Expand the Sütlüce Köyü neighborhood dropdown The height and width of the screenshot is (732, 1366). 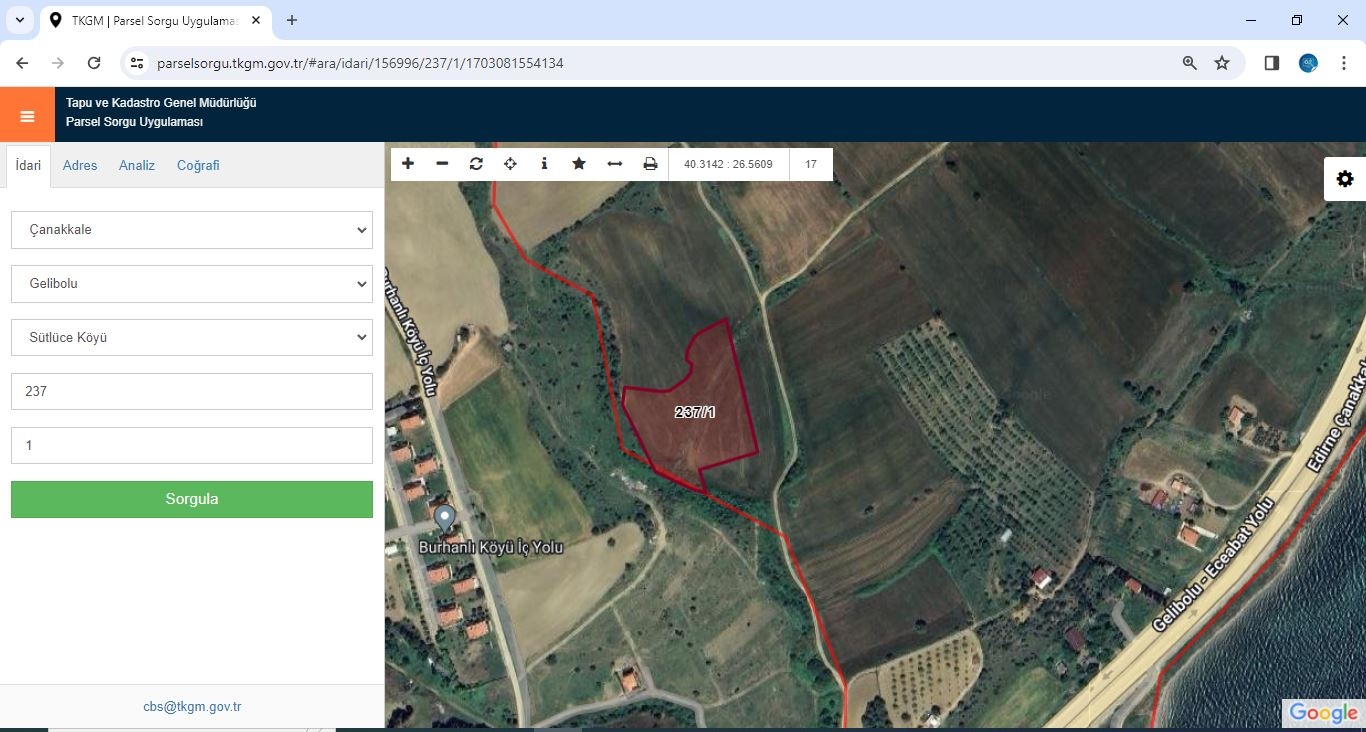click(192, 338)
